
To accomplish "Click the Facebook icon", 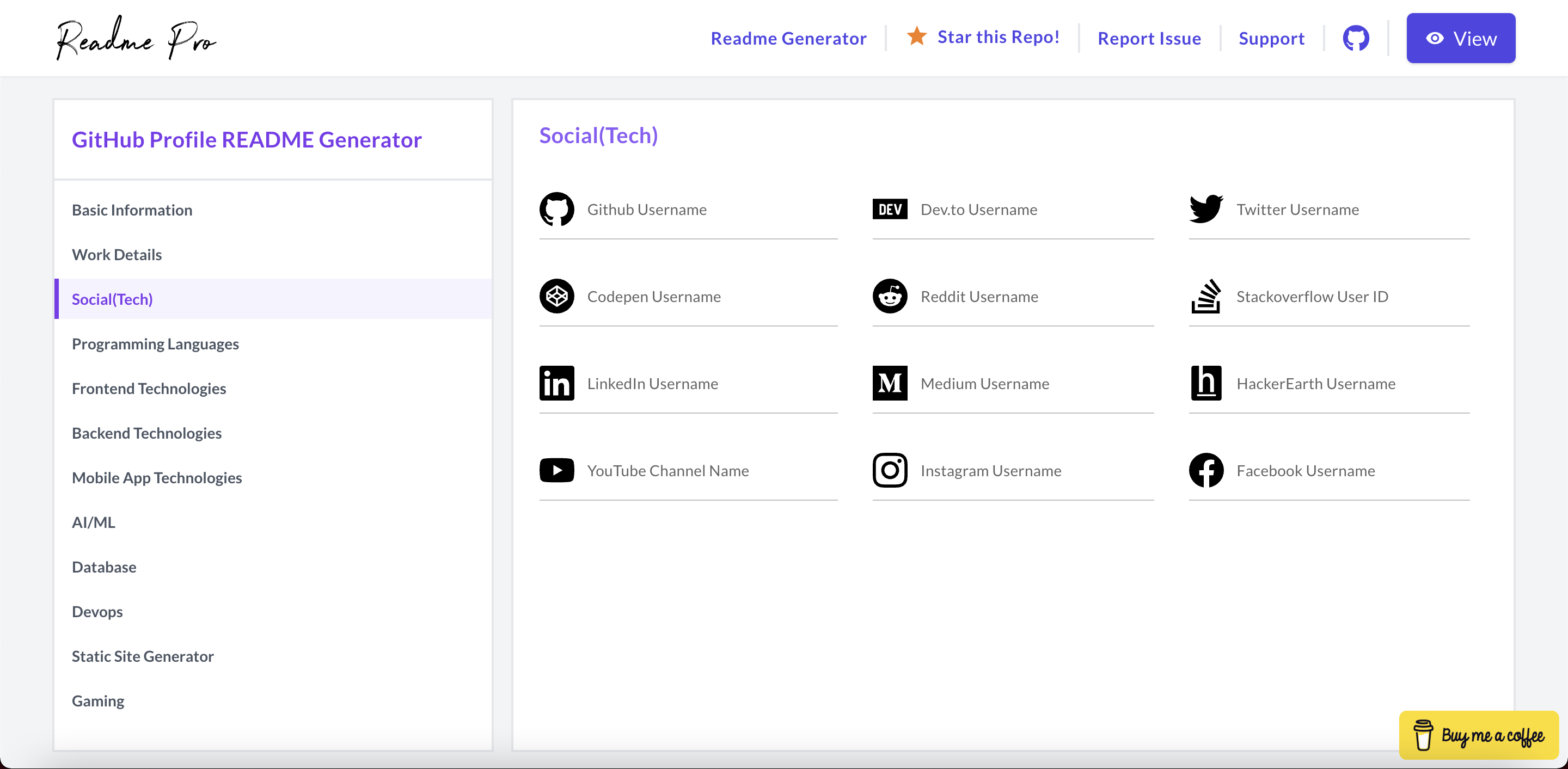I will [1206, 470].
